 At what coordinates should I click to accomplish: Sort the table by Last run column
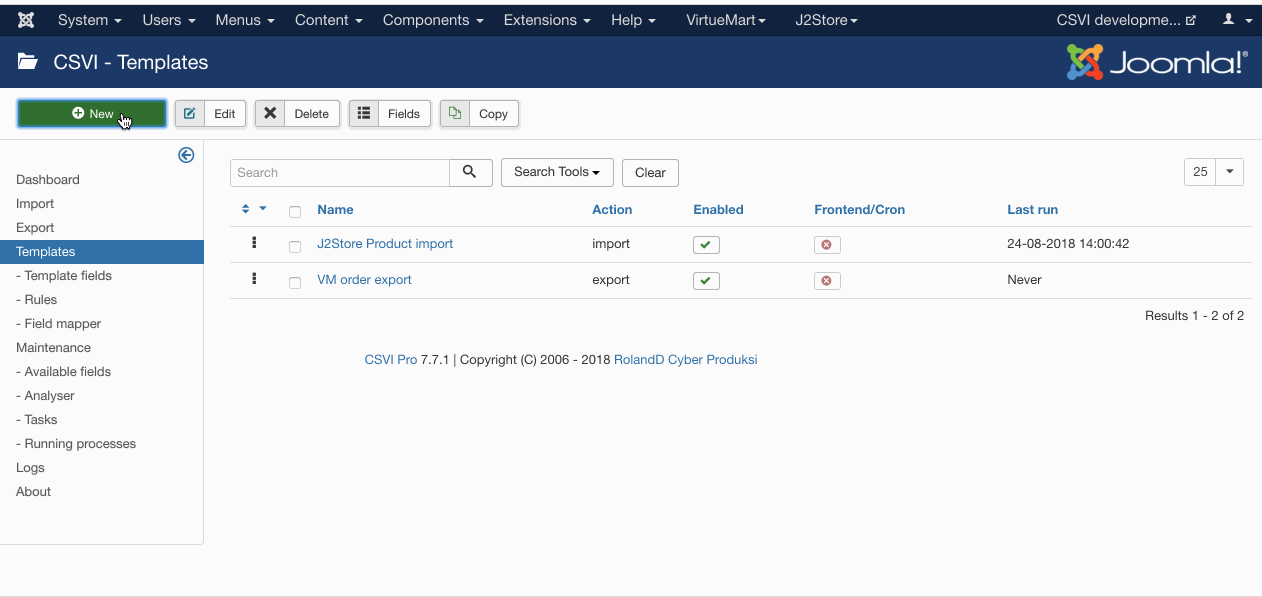coord(1032,210)
